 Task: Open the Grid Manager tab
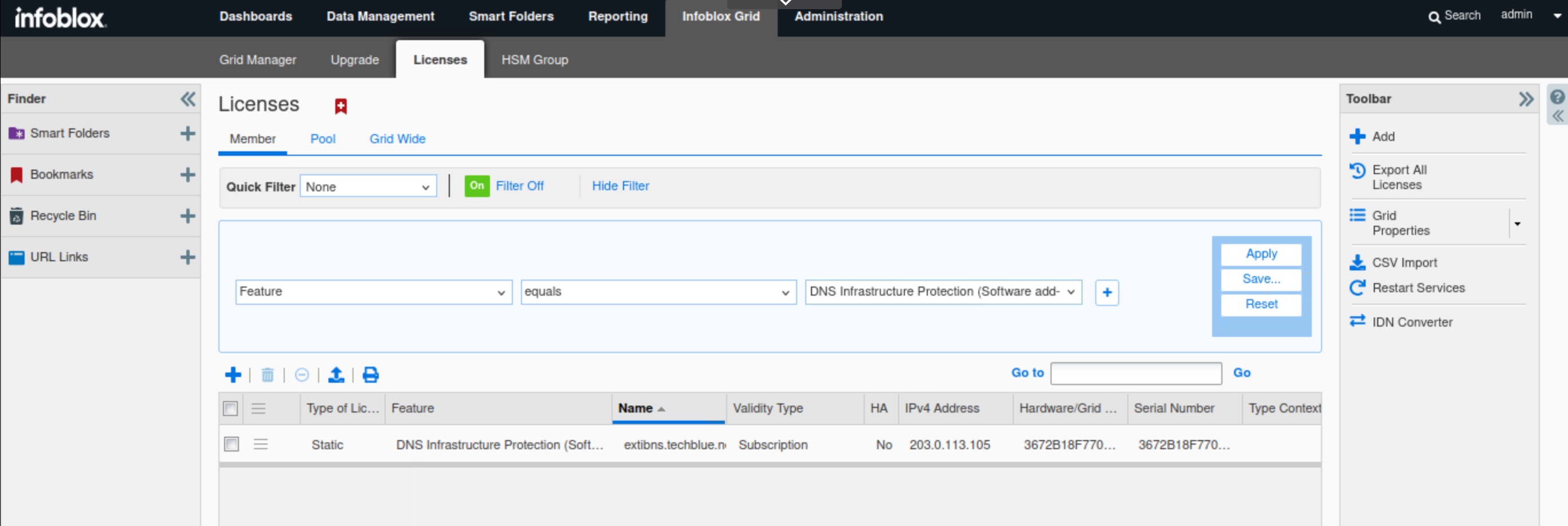point(257,60)
